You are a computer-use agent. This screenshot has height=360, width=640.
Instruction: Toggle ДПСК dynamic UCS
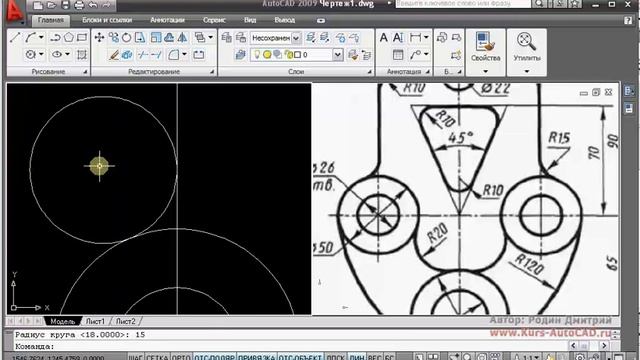pos(336,357)
